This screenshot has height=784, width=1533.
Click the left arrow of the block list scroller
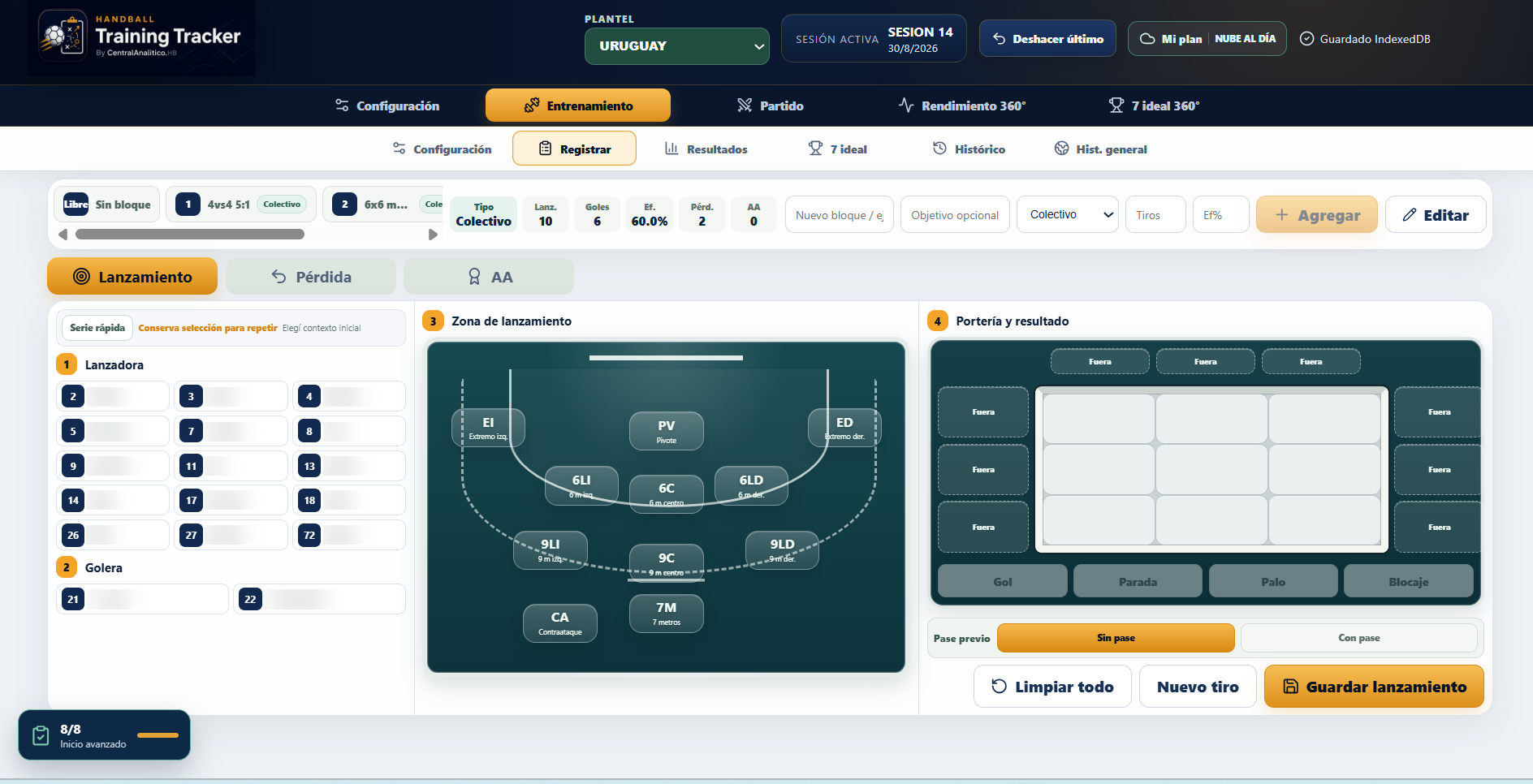(x=63, y=235)
